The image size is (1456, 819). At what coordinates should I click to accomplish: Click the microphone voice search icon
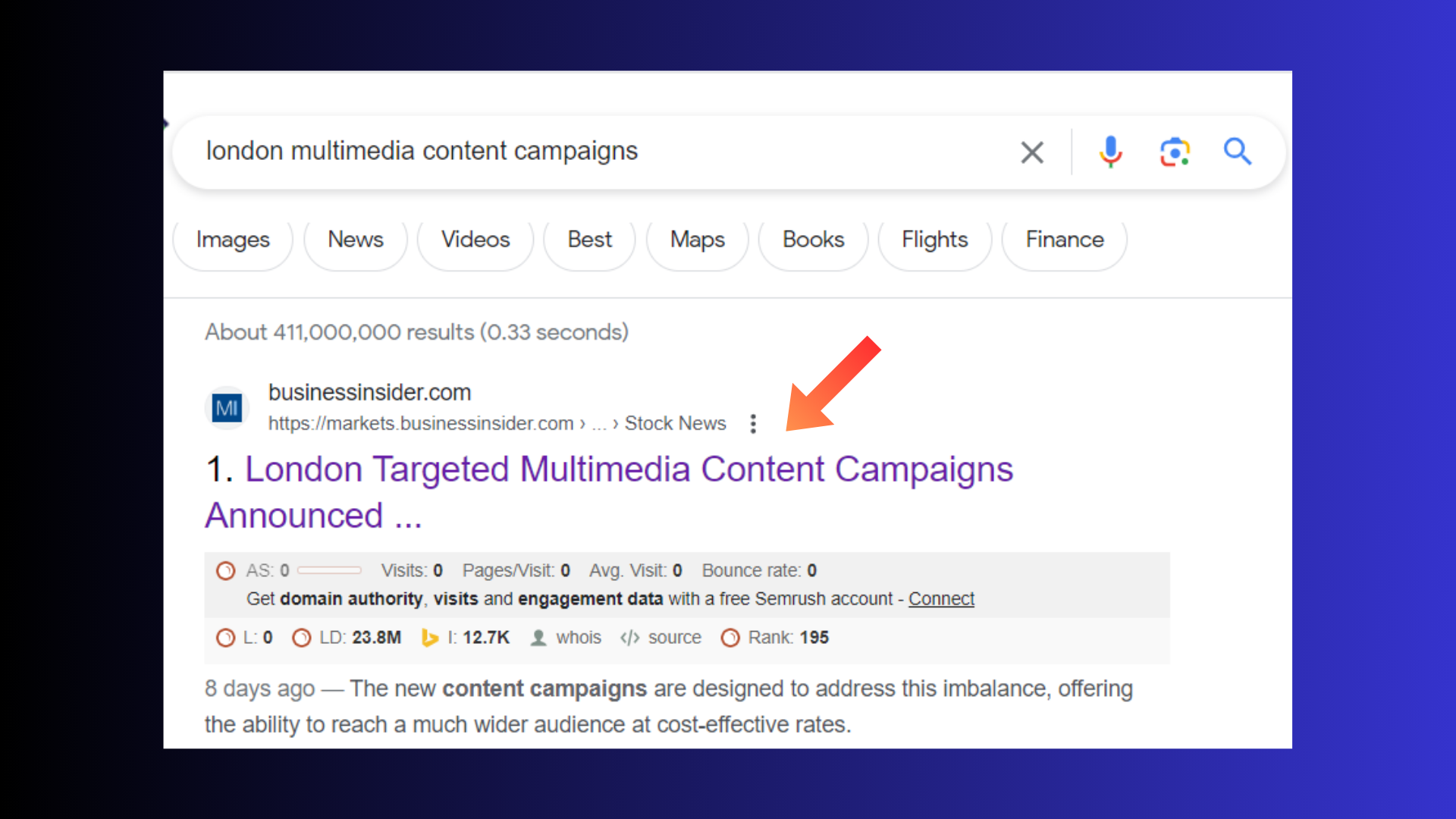(x=1110, y=151)
